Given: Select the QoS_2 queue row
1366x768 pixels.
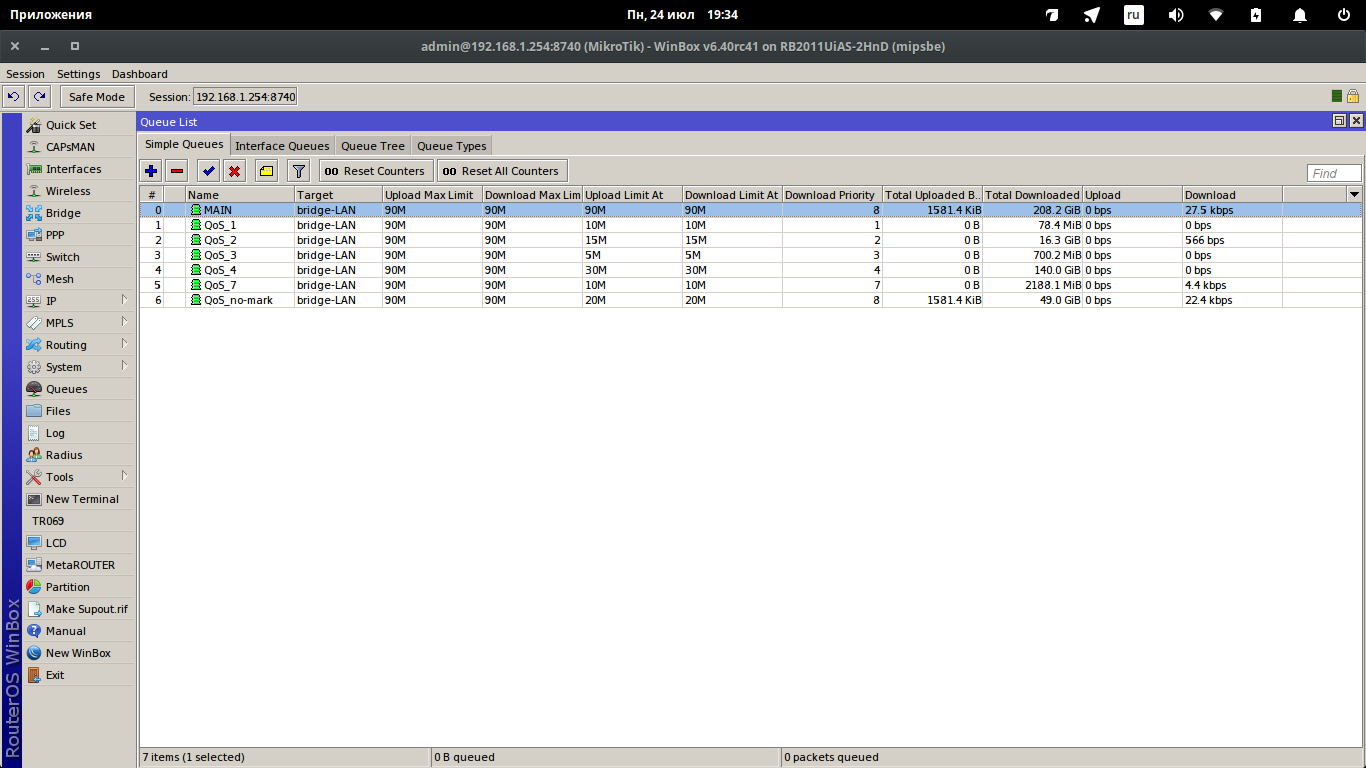Looking at the screenshot, I should click(750, 240).
